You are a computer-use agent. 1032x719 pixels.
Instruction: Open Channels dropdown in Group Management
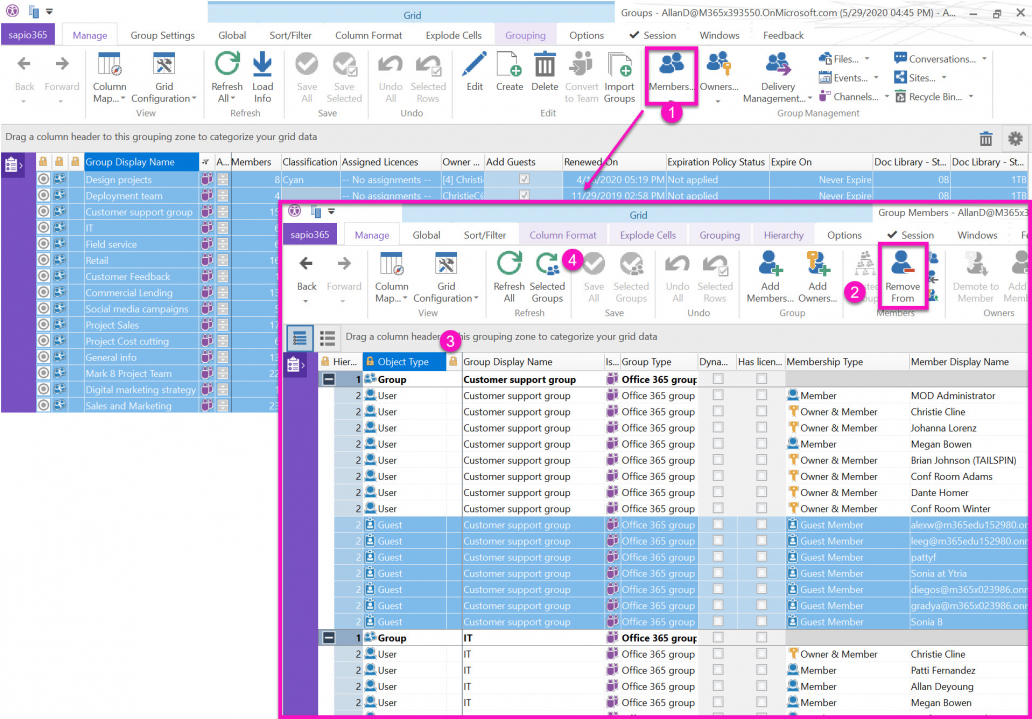(x=852, y=97)
